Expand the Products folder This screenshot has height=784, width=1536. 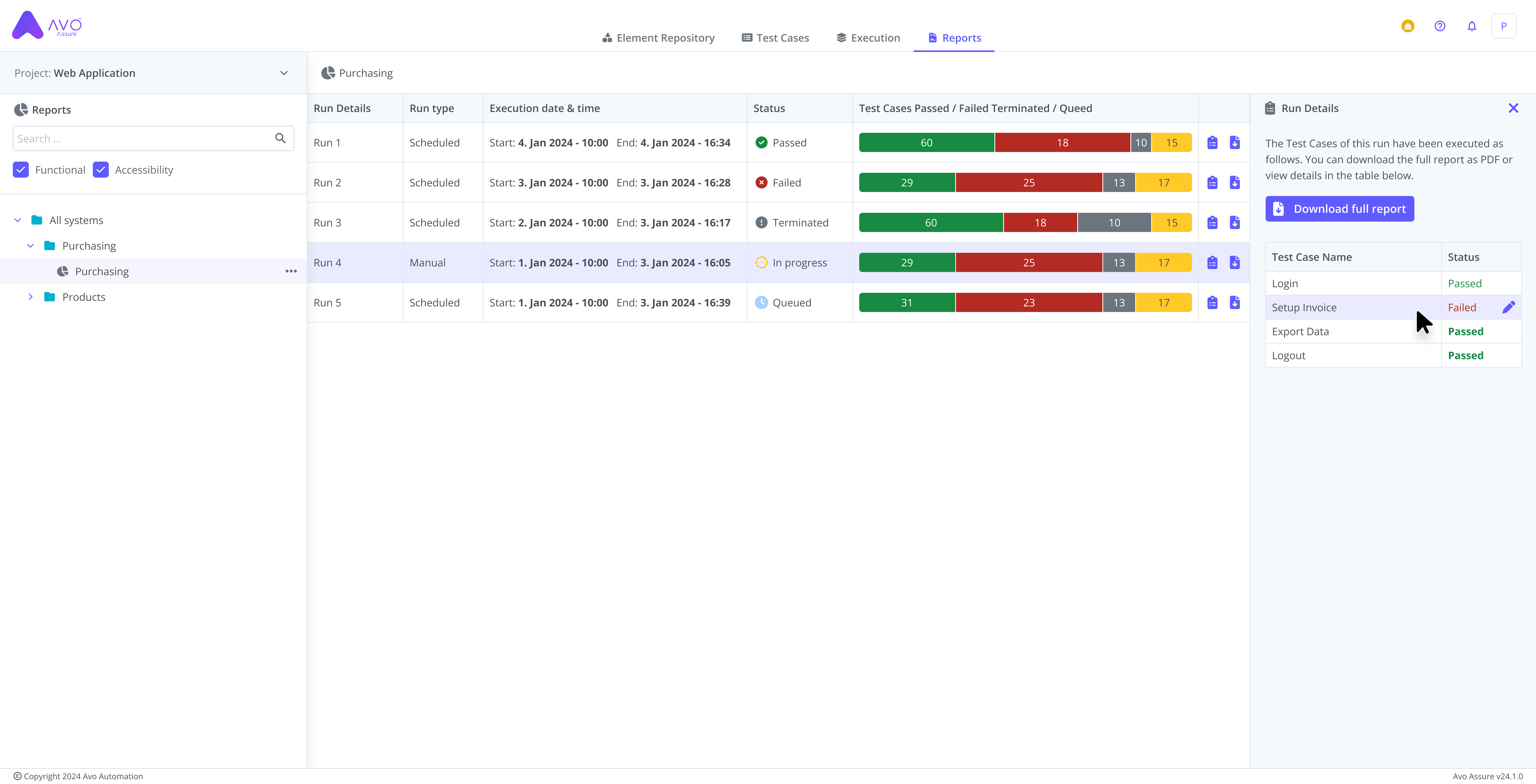pyautogui.click(x=30, y=297)
